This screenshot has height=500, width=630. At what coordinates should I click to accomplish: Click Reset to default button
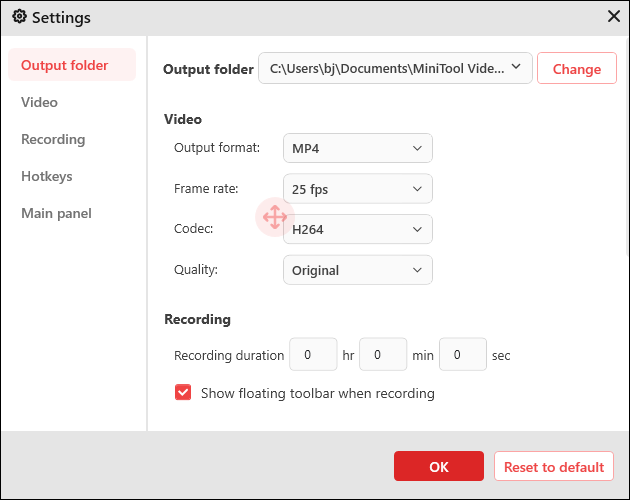(x=554, y=467)
